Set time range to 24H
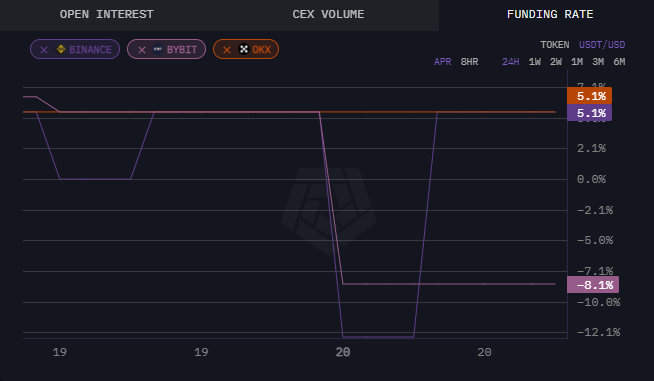This screenshot has height=381, width=654. tap(511, 62)
